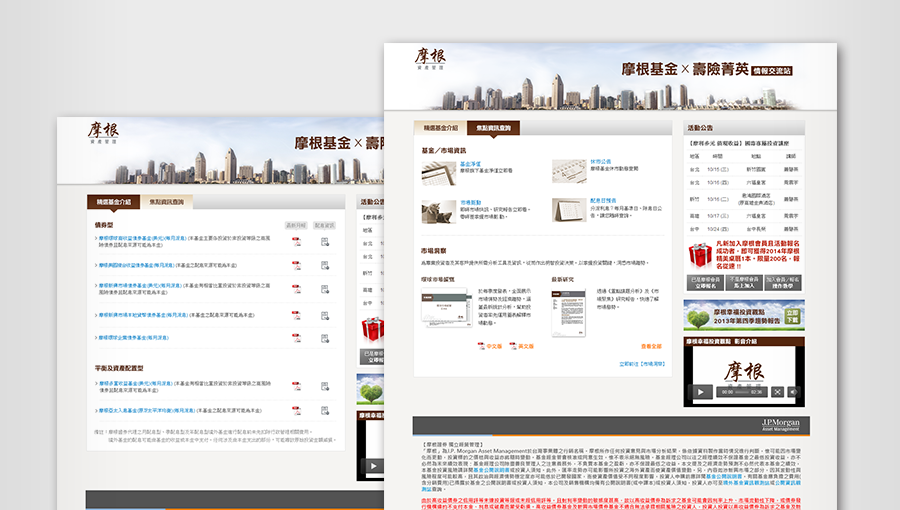Image resolution: width=900 pixels, height=510 pixels.
Task: Open the 配息日預告 link
Action: 603,201
